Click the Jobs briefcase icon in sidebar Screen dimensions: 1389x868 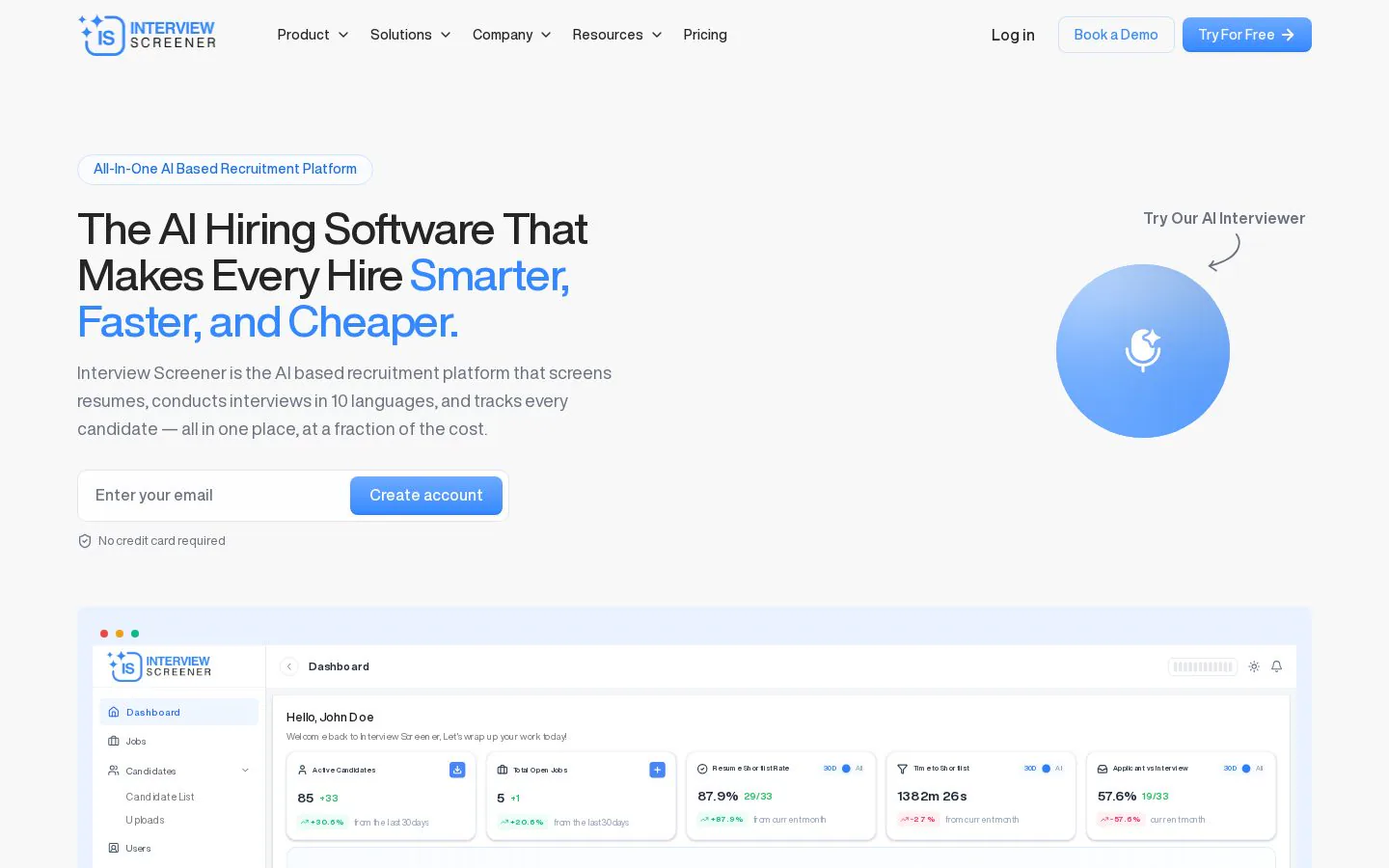point(114,741)
